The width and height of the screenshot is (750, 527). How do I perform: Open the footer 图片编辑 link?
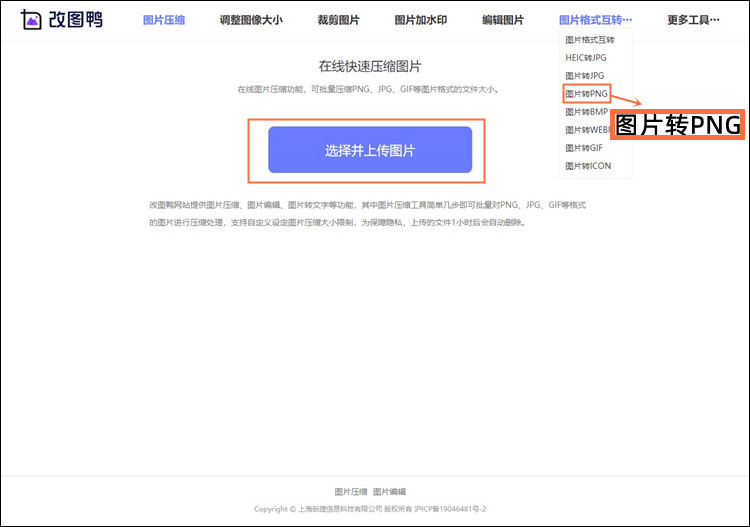(389, 492)
